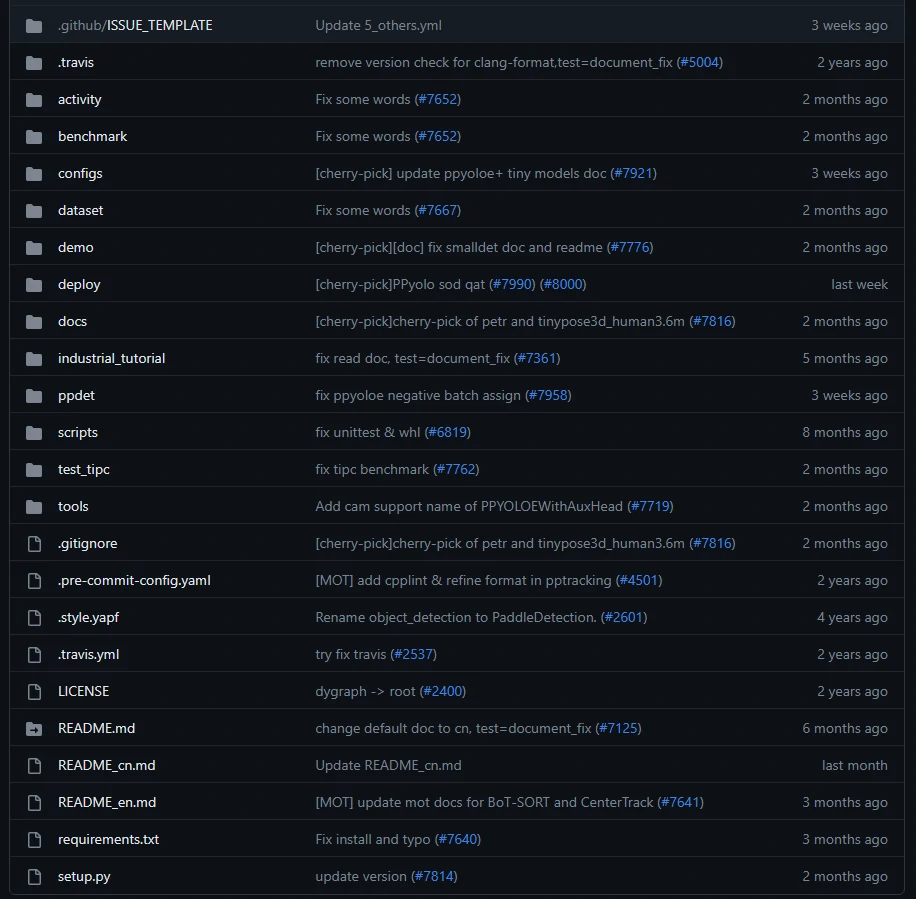This screenshot has width=916, height=899.
Task: Open the .pre-commit-config.yaml file
Action: (x=134, y=580)
